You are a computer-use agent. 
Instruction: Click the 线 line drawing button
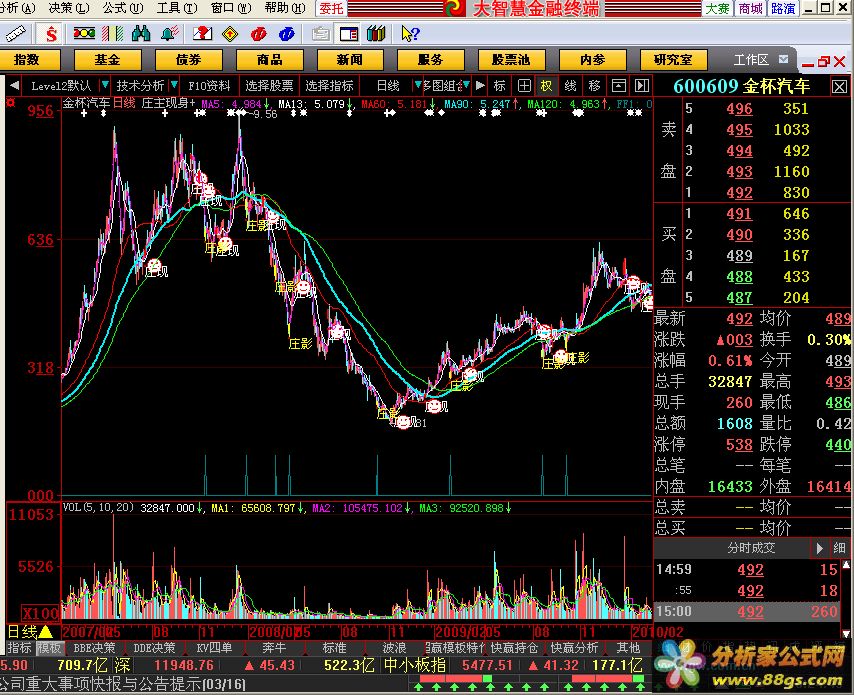click(570, 86)
